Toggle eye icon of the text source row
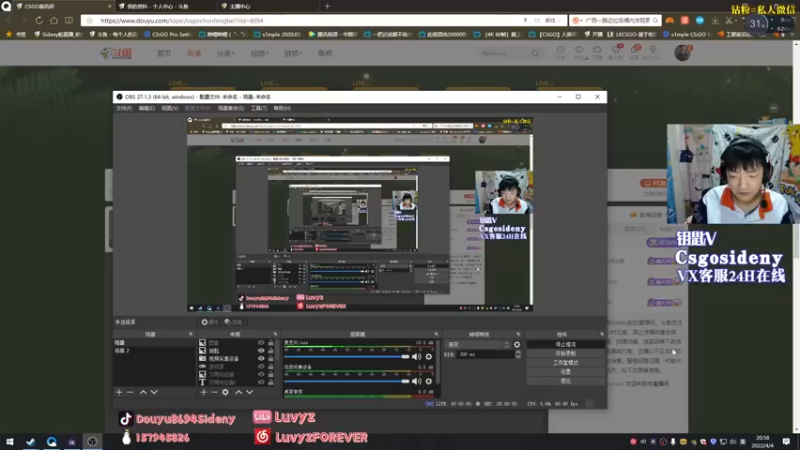The height and width of the screenshot is (450, 800). 261,382
